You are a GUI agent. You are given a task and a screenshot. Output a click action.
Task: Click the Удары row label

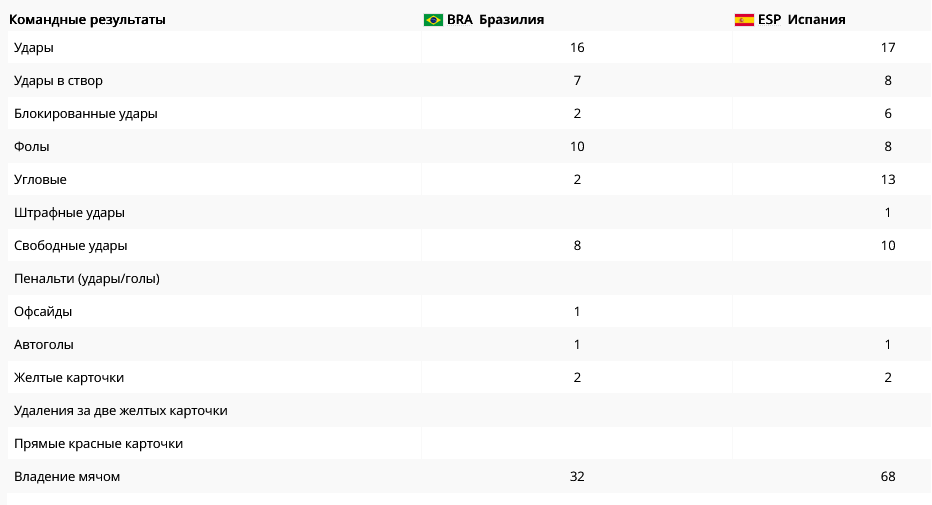pos(34,47)
